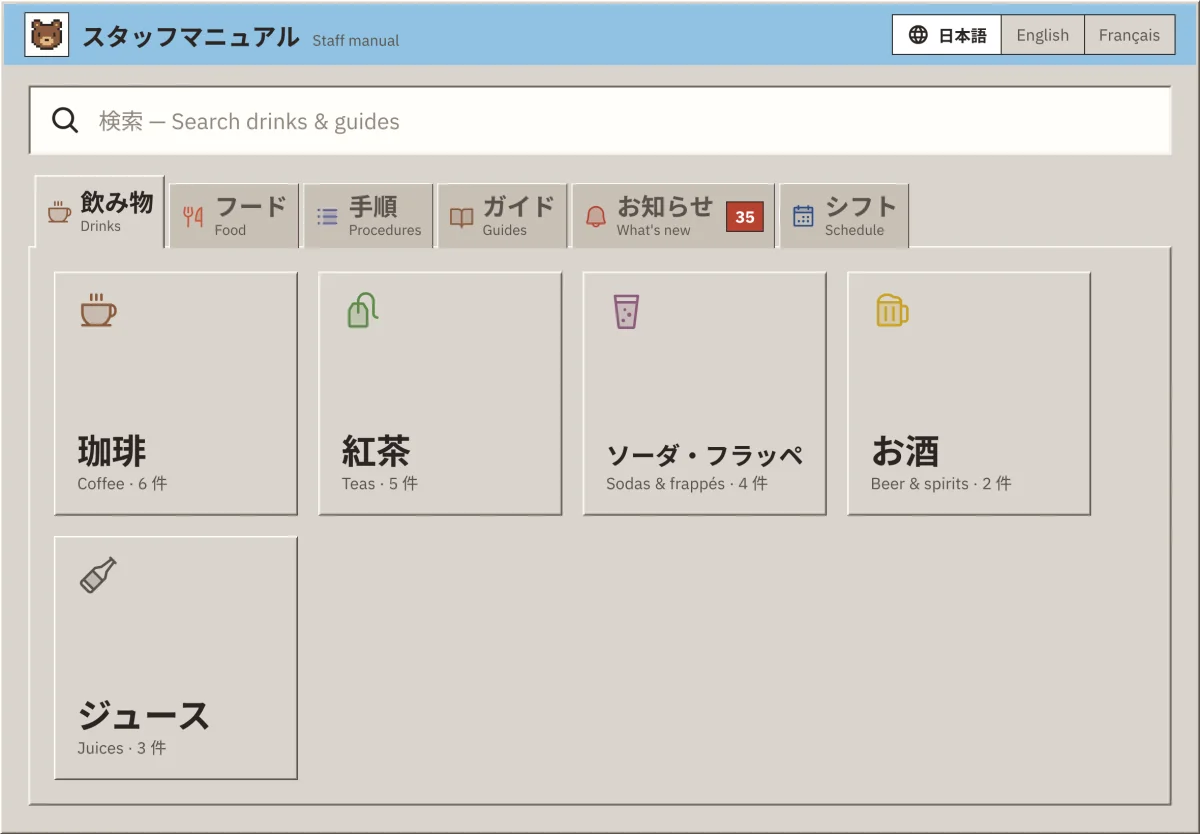Screen dimensions: 1200x834
Task: Click the "Coffee · 6 件" count text
Action: click(122, 484)
